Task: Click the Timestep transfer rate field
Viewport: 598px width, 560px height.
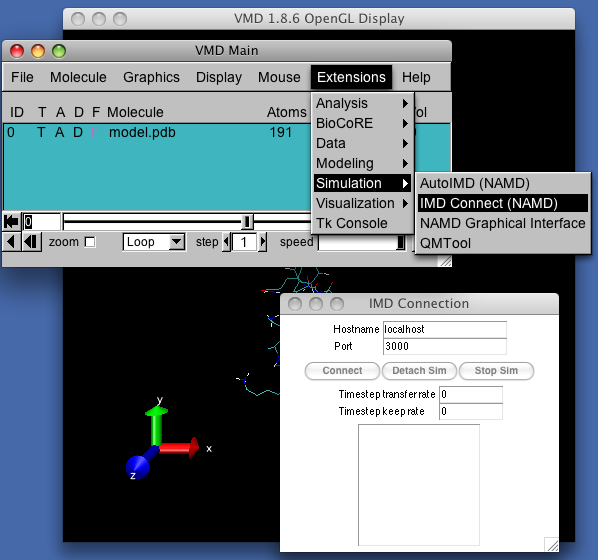Action: 471,394
